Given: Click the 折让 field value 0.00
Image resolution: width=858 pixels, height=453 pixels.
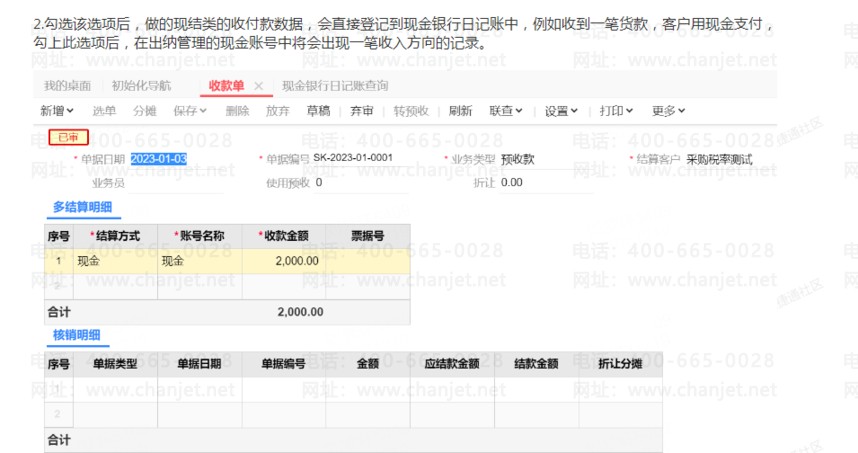Looking at the screenshot, I should coord(512,182).
